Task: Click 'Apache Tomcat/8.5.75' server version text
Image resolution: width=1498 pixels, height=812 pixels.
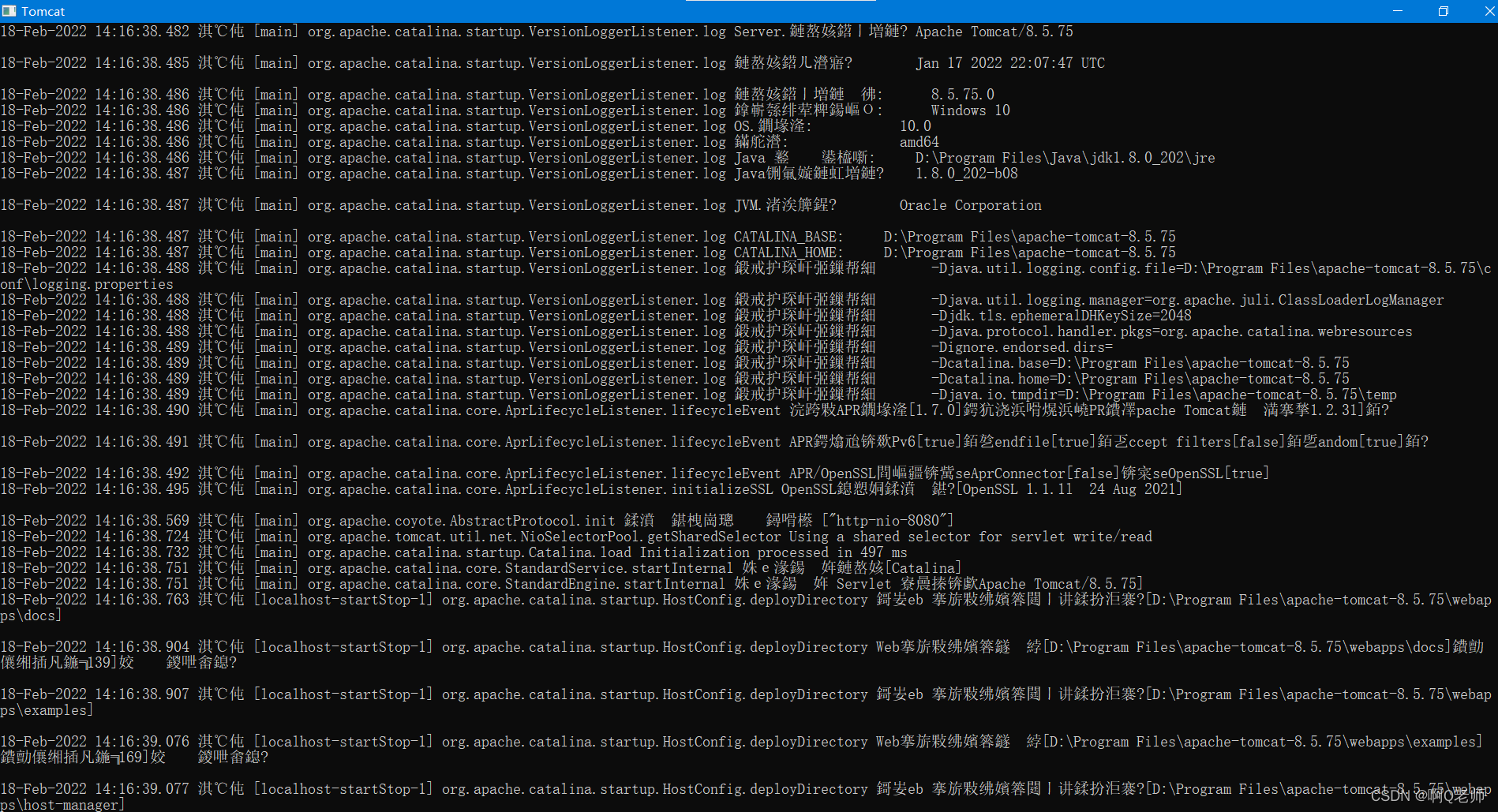Action: (994, 32)
